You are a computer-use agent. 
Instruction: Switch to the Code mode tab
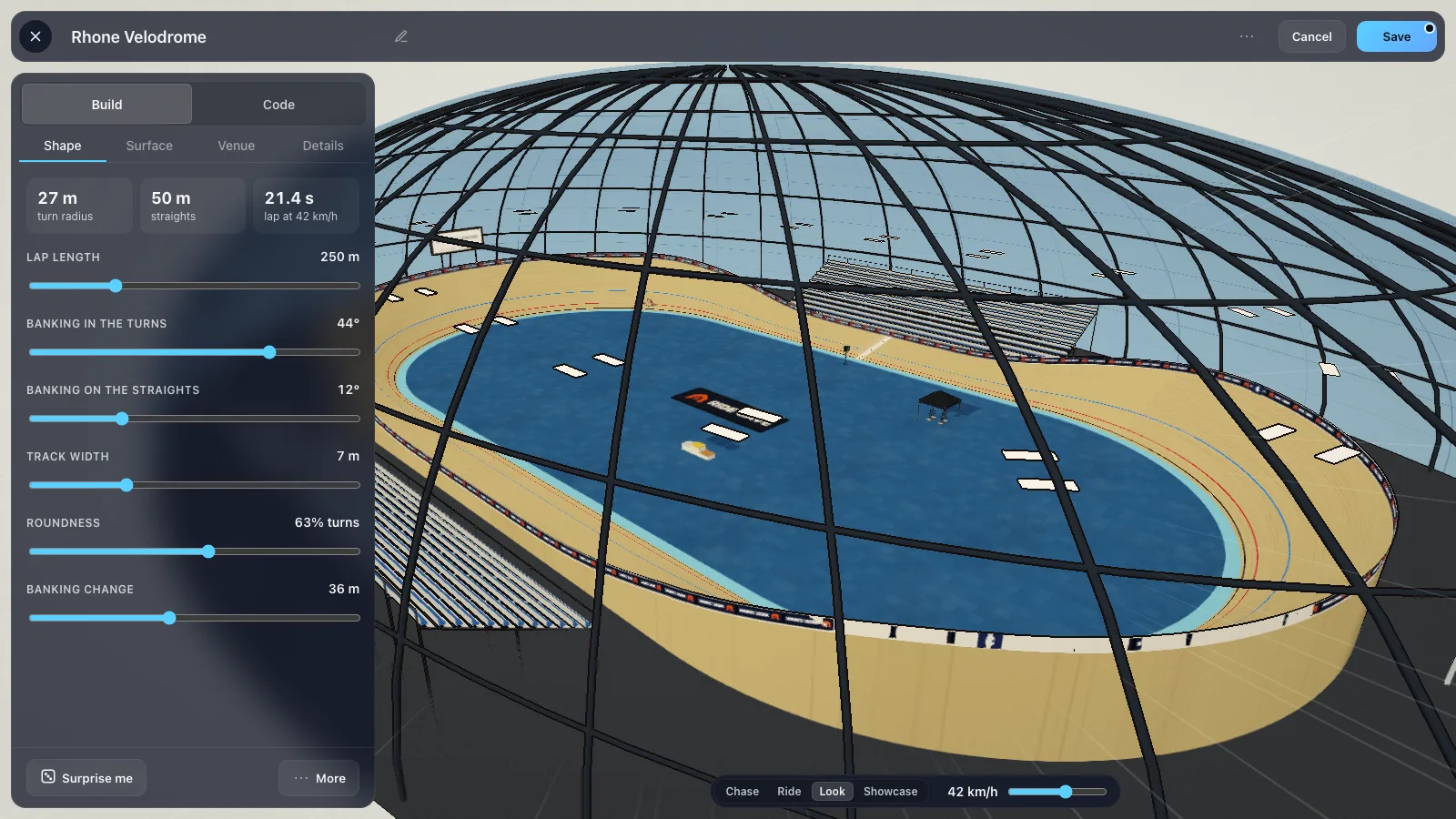tap(278, 105)
